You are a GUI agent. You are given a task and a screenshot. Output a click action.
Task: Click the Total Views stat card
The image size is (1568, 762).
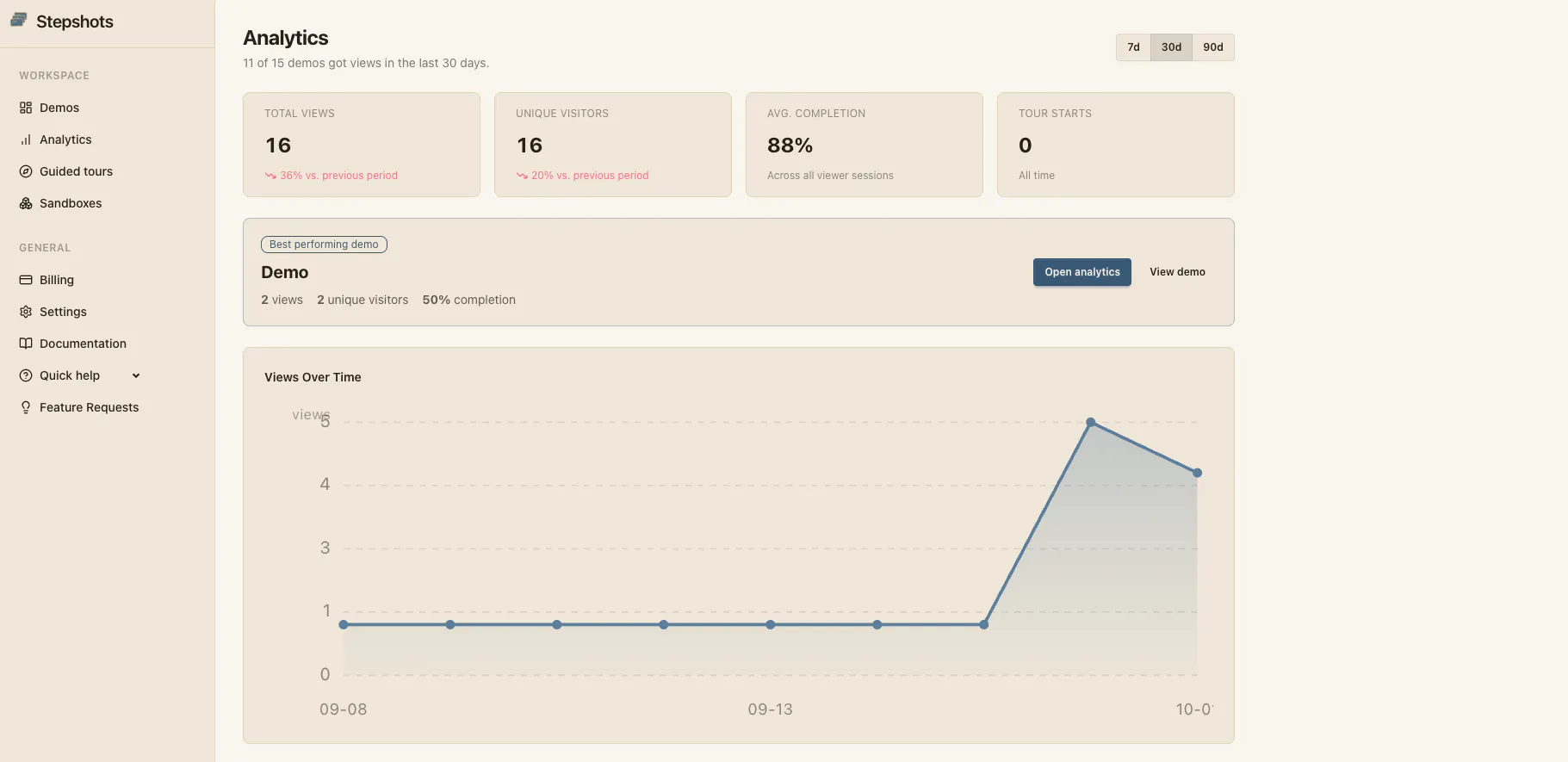click(362, 145)
